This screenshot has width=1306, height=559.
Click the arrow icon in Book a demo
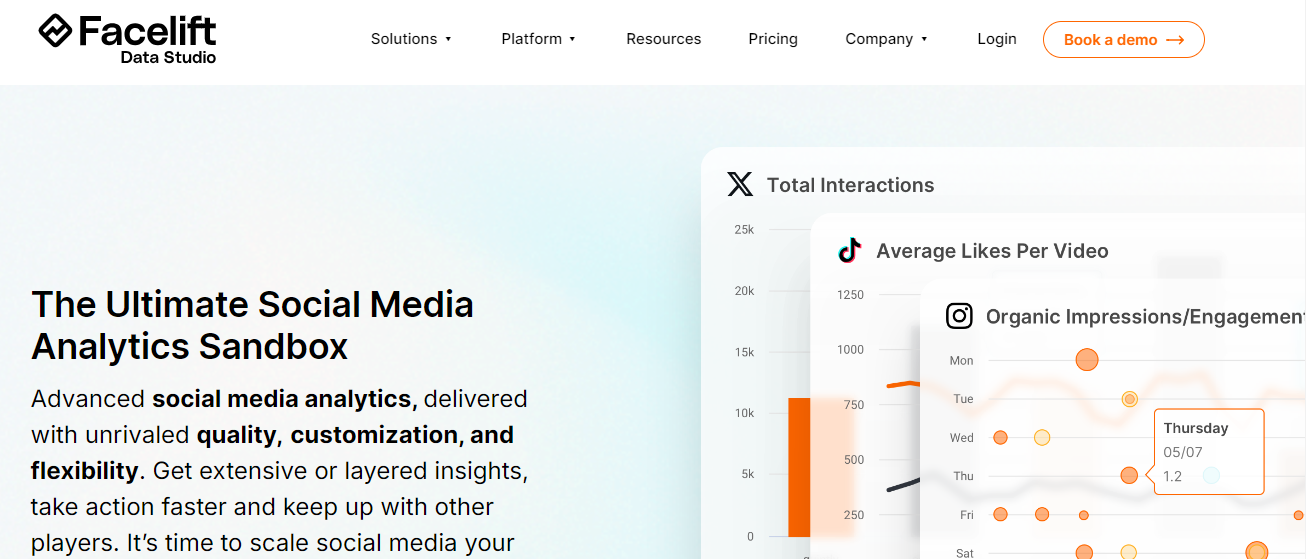pos(1175,40)
